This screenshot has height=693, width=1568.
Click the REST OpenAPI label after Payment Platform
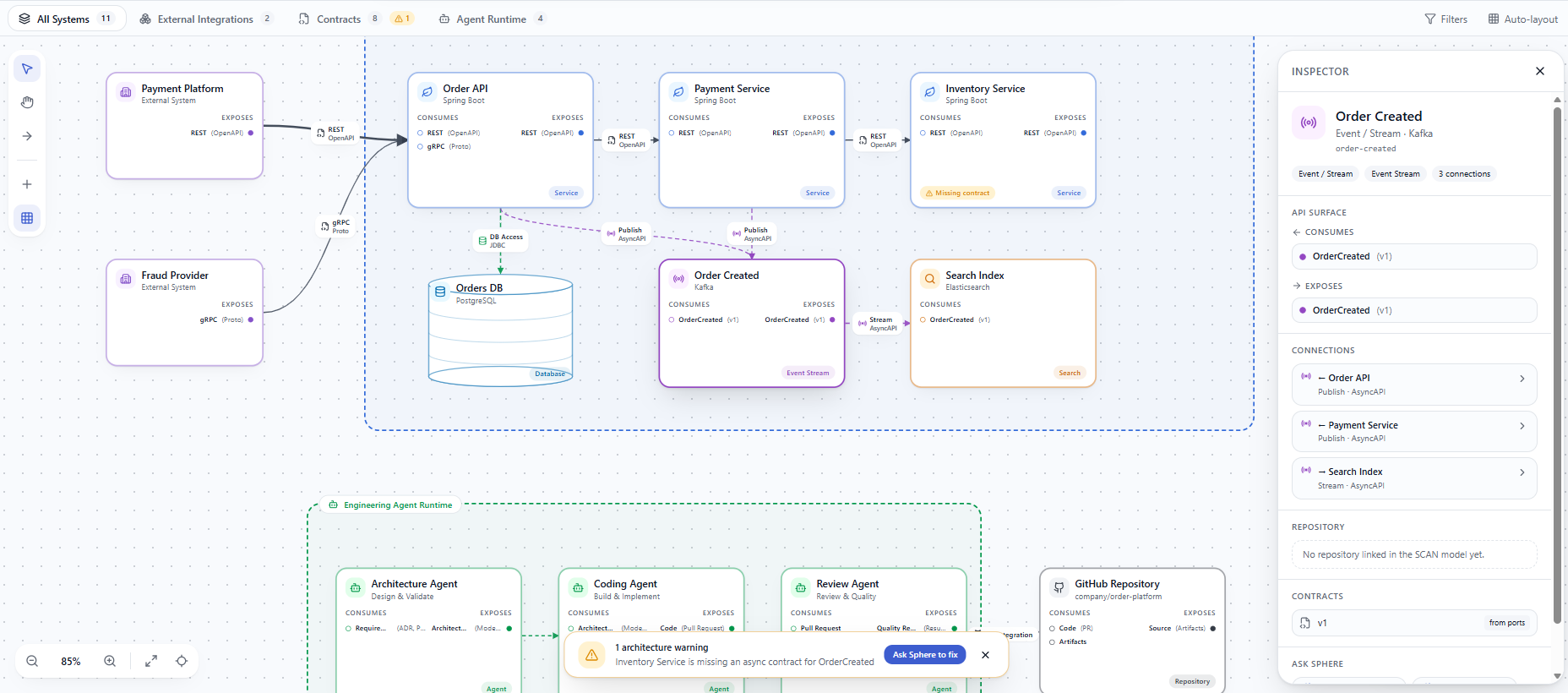click(x=335, y=134)
